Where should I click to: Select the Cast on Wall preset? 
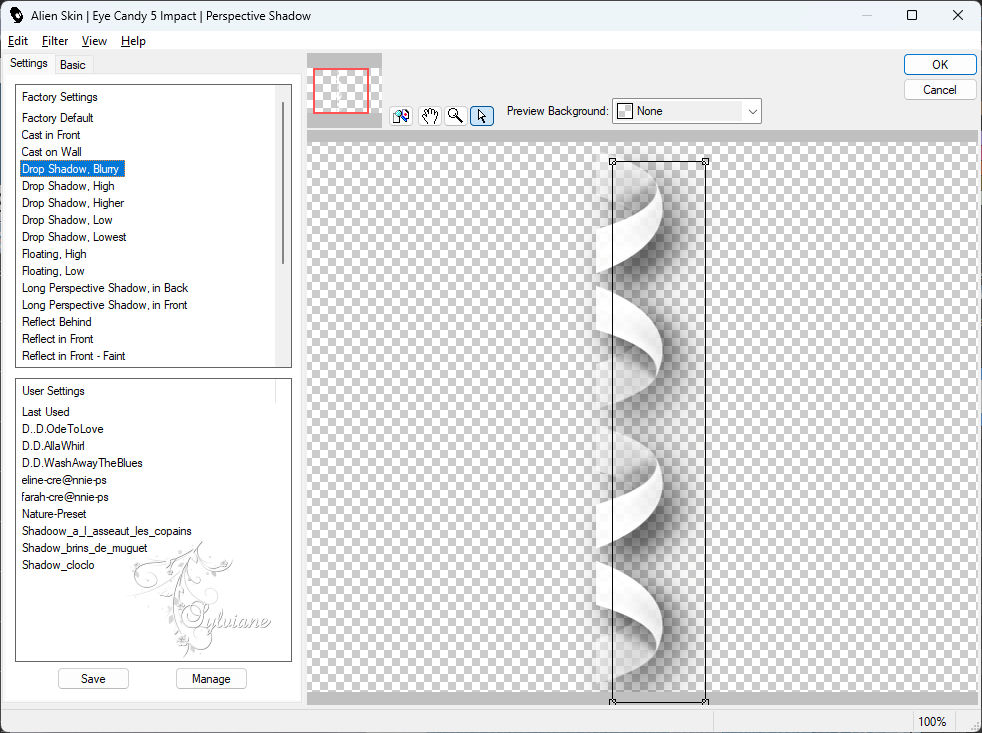pos(51,152)
